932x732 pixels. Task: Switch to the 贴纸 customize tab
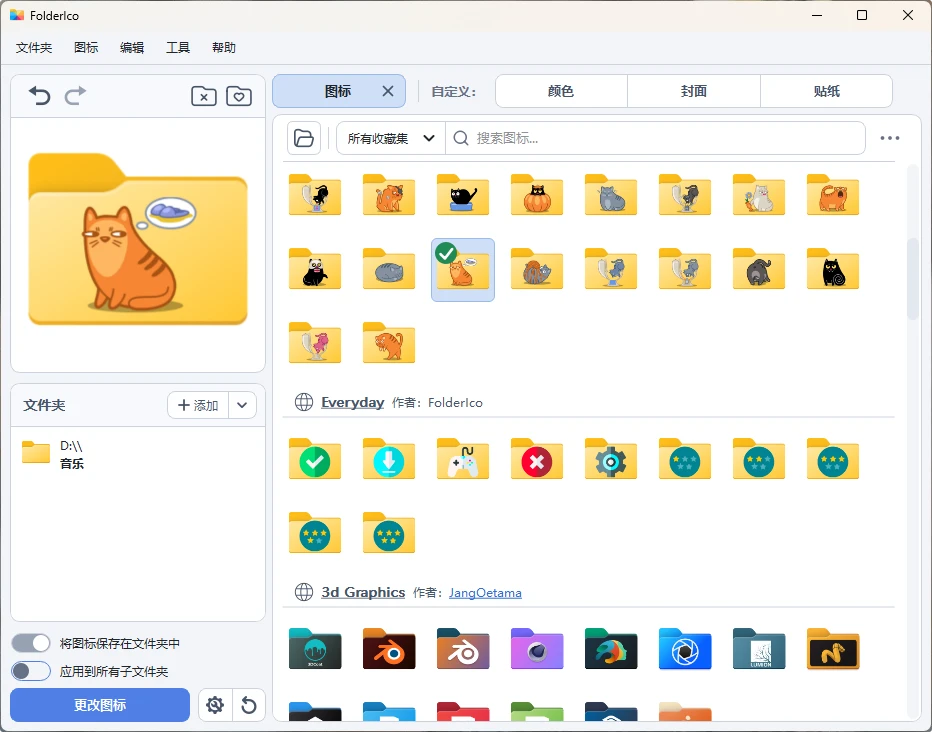coord(827,92)
